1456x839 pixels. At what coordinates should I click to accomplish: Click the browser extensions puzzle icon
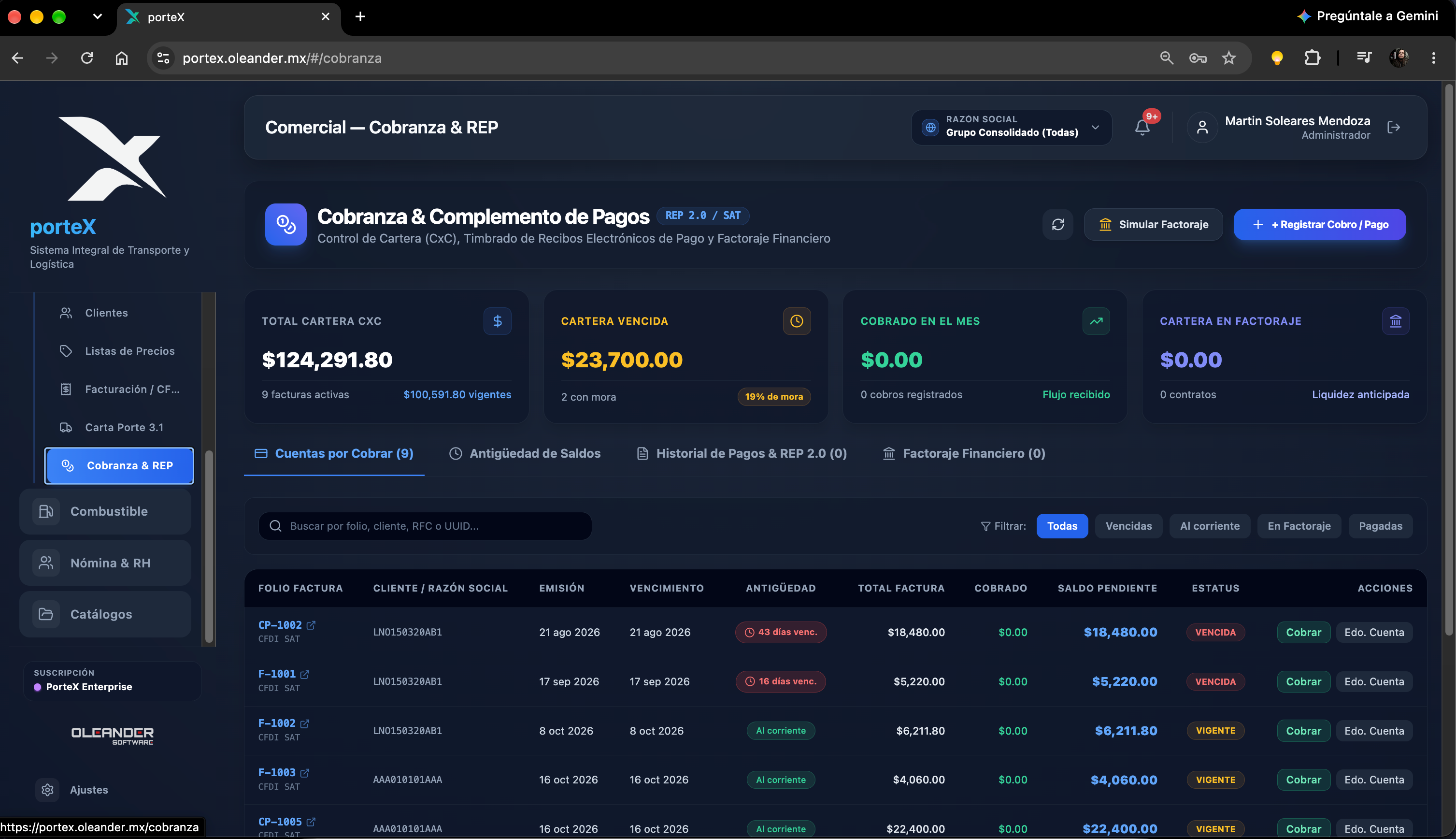coord(1312,58)
